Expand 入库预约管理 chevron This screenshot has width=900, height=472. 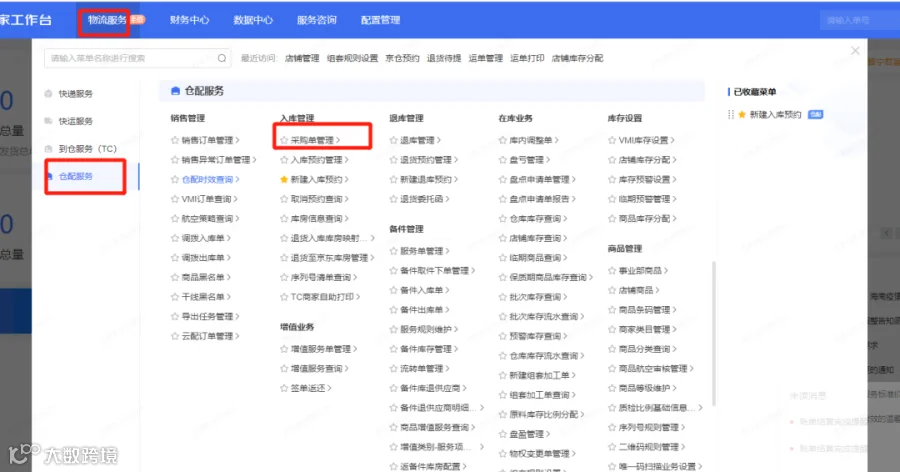coord(346,160)
